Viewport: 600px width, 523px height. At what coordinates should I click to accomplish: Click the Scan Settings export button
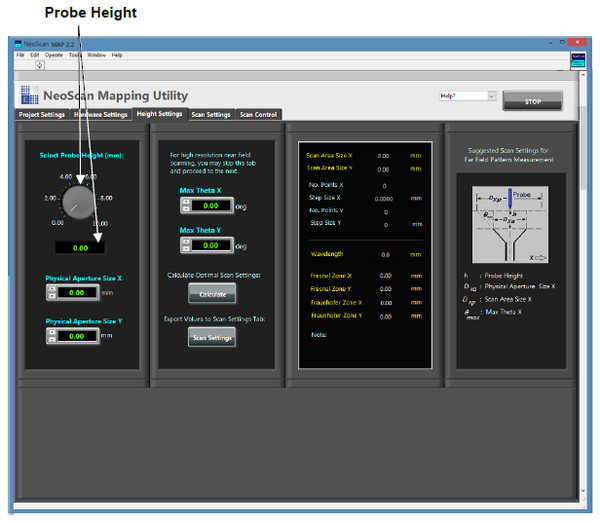[212, 338]
